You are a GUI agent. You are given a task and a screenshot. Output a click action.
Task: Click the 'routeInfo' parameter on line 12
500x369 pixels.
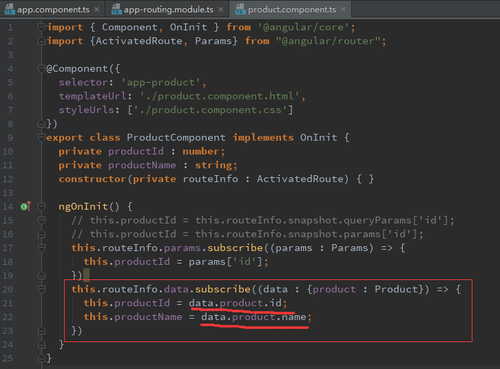click(210, 179)
